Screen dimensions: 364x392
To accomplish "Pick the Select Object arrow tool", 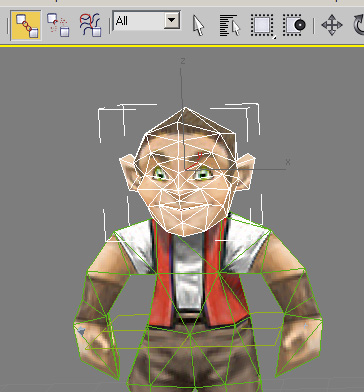I will point(198,25).
